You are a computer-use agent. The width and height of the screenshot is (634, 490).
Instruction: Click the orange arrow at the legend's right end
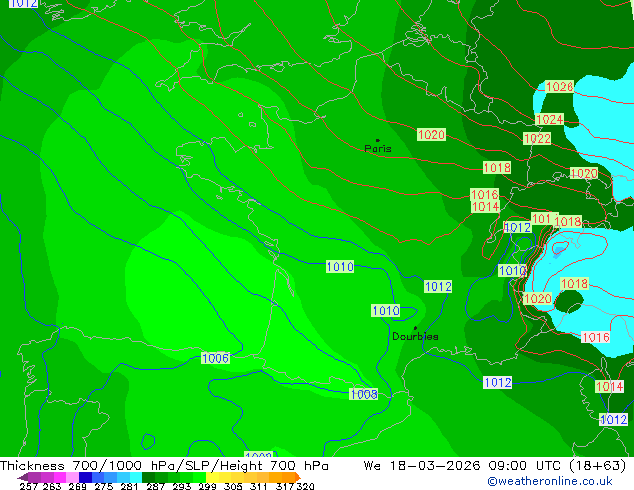(x=298, y=477)
